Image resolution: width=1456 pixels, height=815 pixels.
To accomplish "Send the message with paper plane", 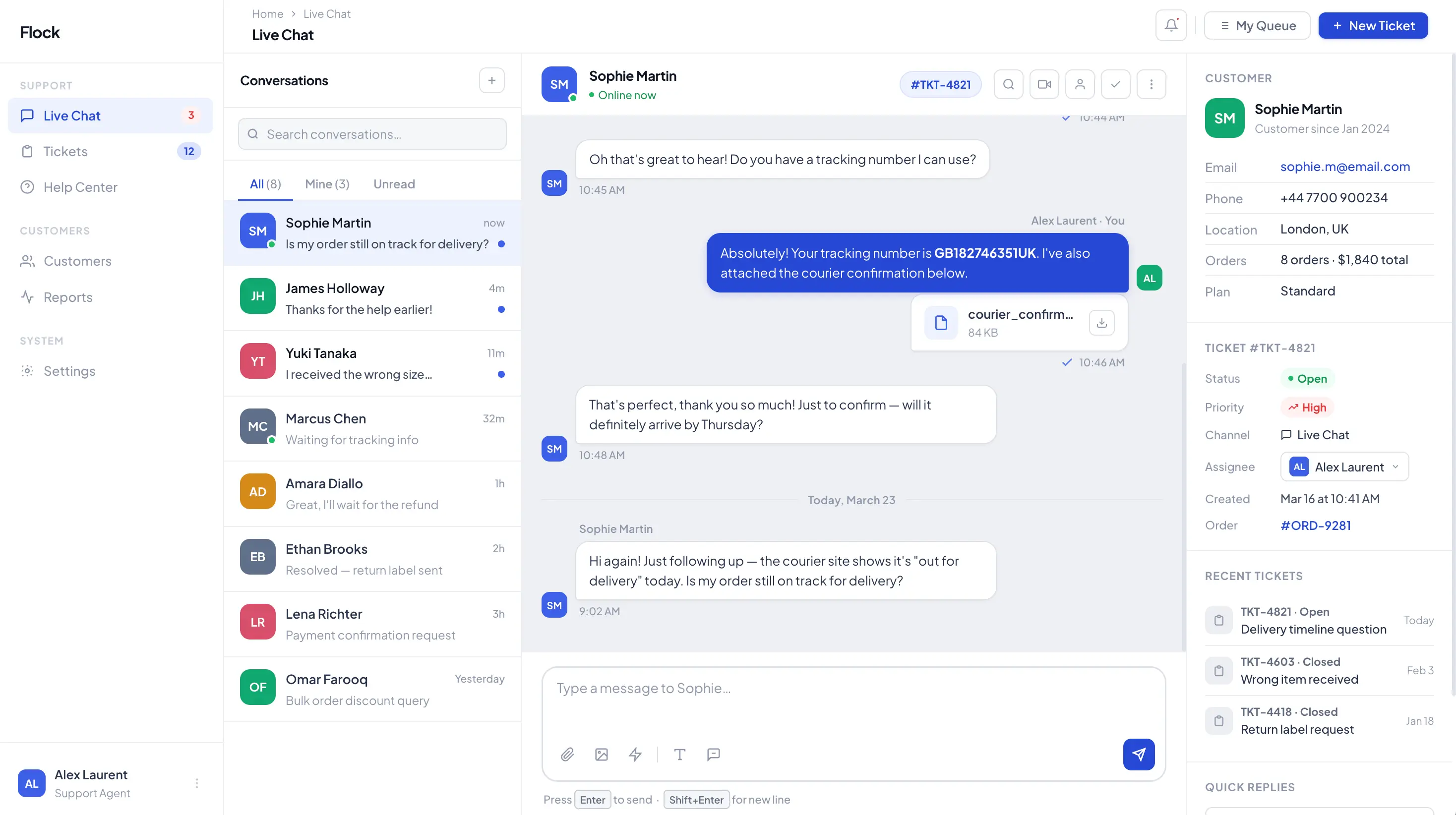I will click(1138, 755).
